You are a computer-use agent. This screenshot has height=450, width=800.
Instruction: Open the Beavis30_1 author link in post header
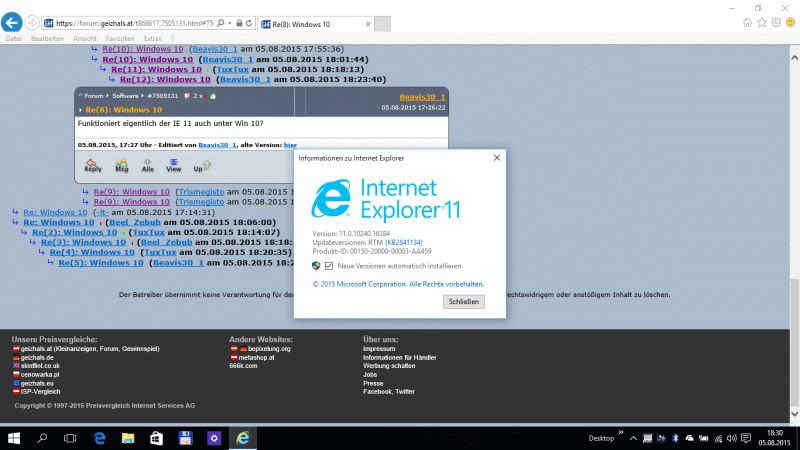point(422,97)
